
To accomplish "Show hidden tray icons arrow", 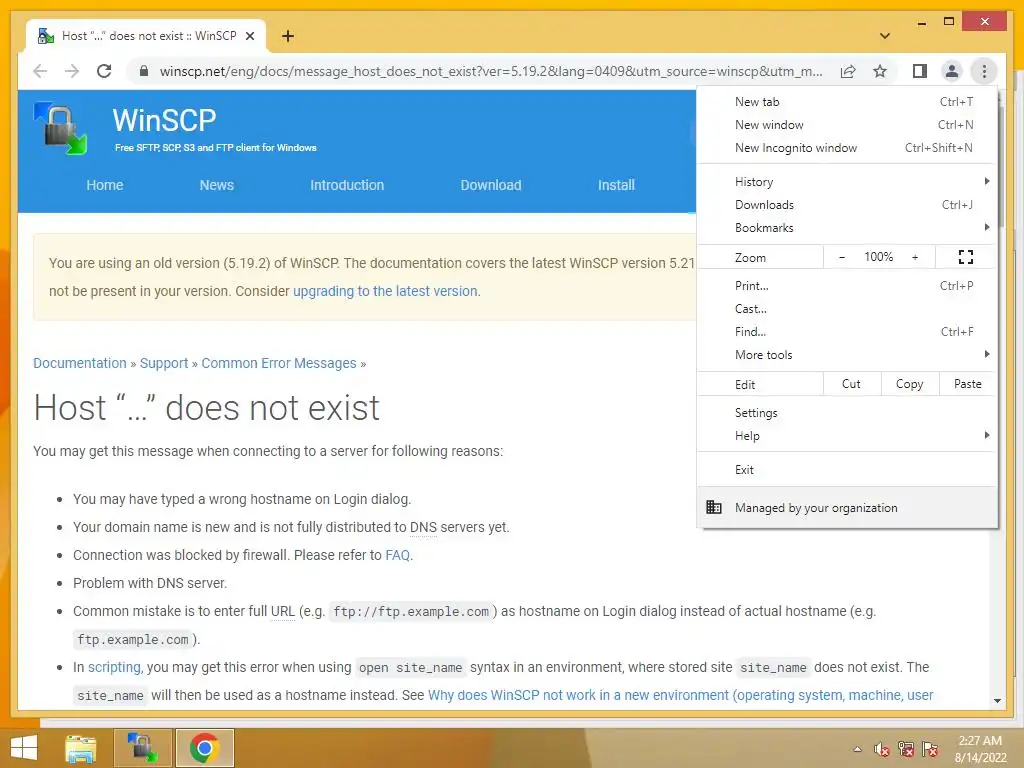I will pyautogui.click(x=857, y=749).
